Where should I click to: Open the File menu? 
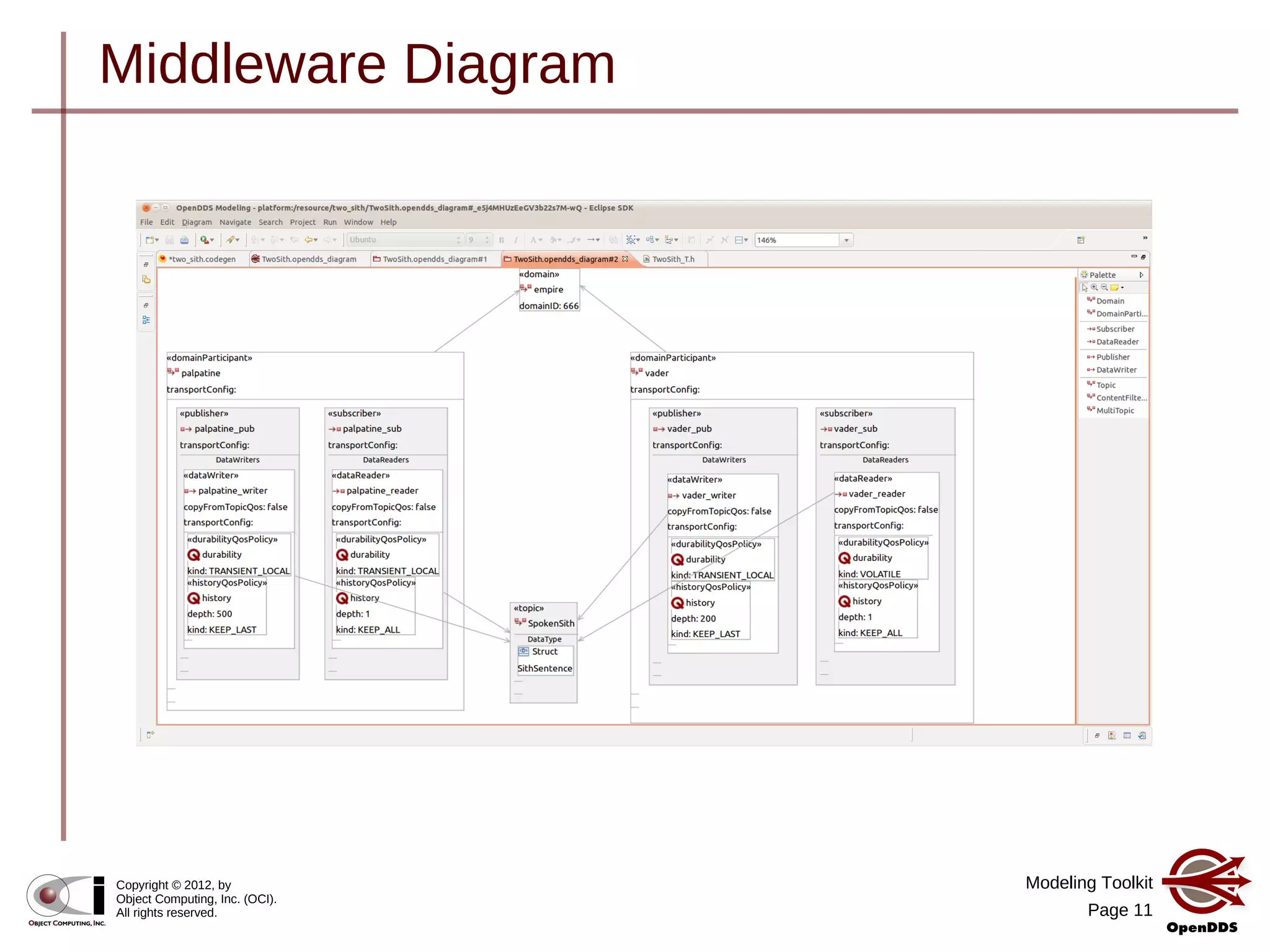146,222
